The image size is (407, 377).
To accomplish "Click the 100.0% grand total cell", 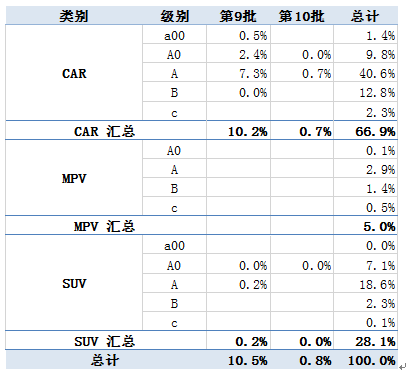I will pyautogui.click(x=365, y=360).
